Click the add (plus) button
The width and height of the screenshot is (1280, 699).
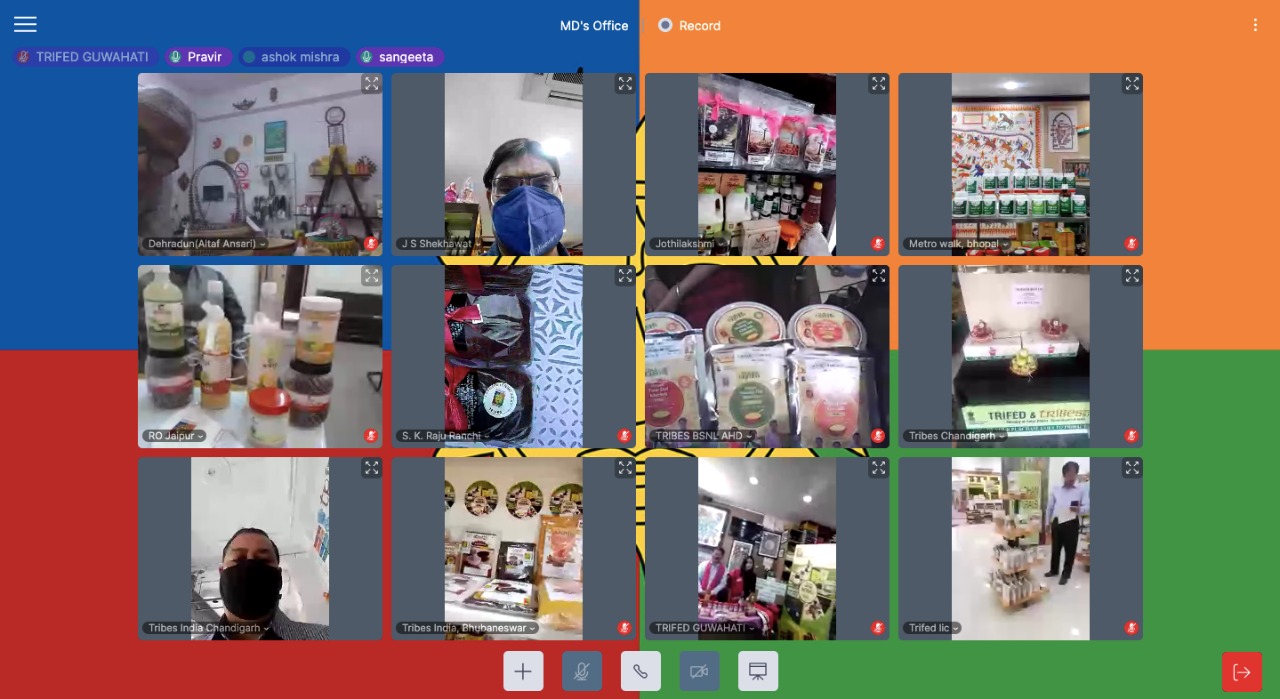pyautogui.click(x=523, y=671)
